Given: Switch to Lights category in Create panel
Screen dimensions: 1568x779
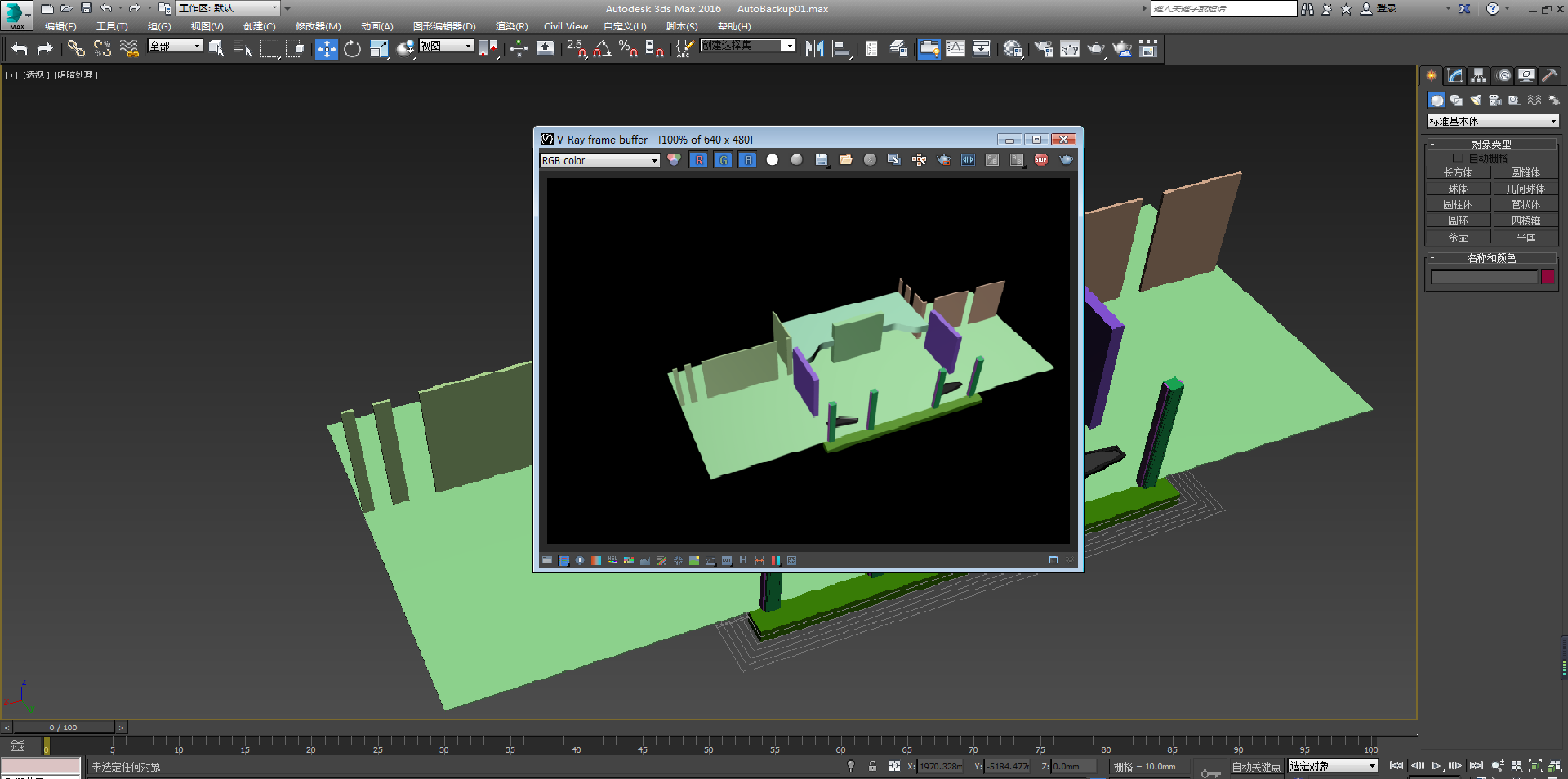Looking at the screenshot, I should pos(1475,100).
